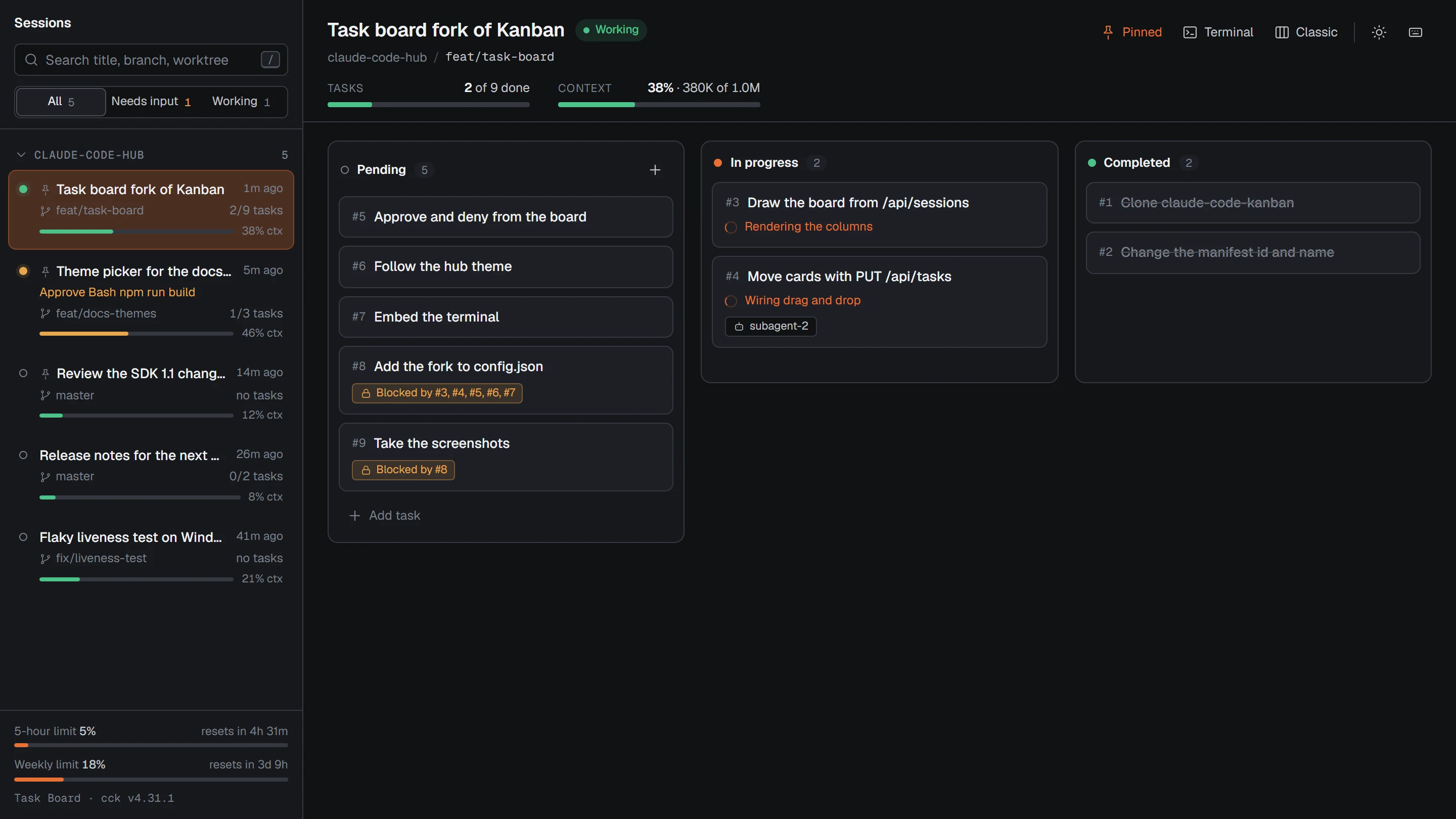Toggle the circle beside Wiring drag and drop
Viewport: 1456px width, 819px height.
[x=731, y=301]
